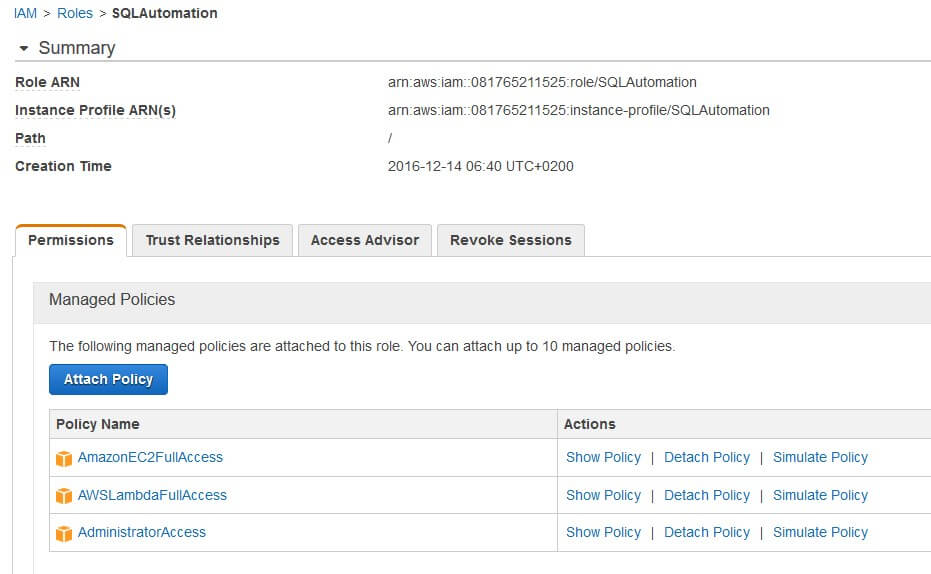Click the Role ARN value text
Image resolution: width=931 pixels, height=574 pixels.
pos(542,82)
